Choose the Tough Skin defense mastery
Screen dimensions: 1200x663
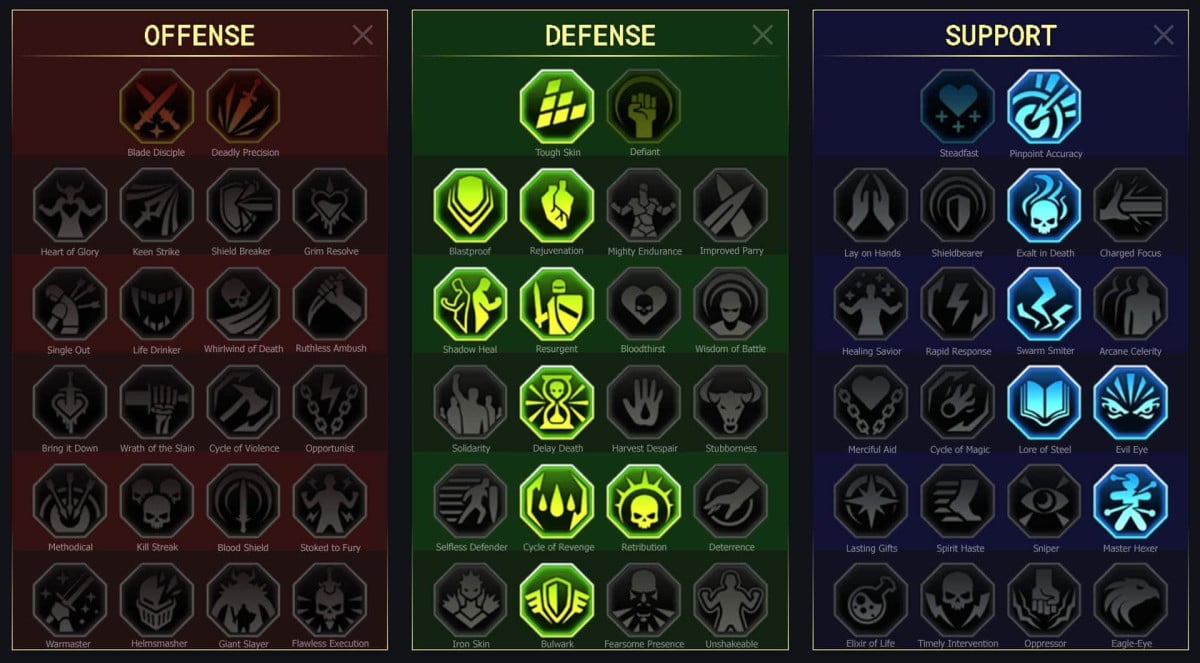click(x=557, y=106)
